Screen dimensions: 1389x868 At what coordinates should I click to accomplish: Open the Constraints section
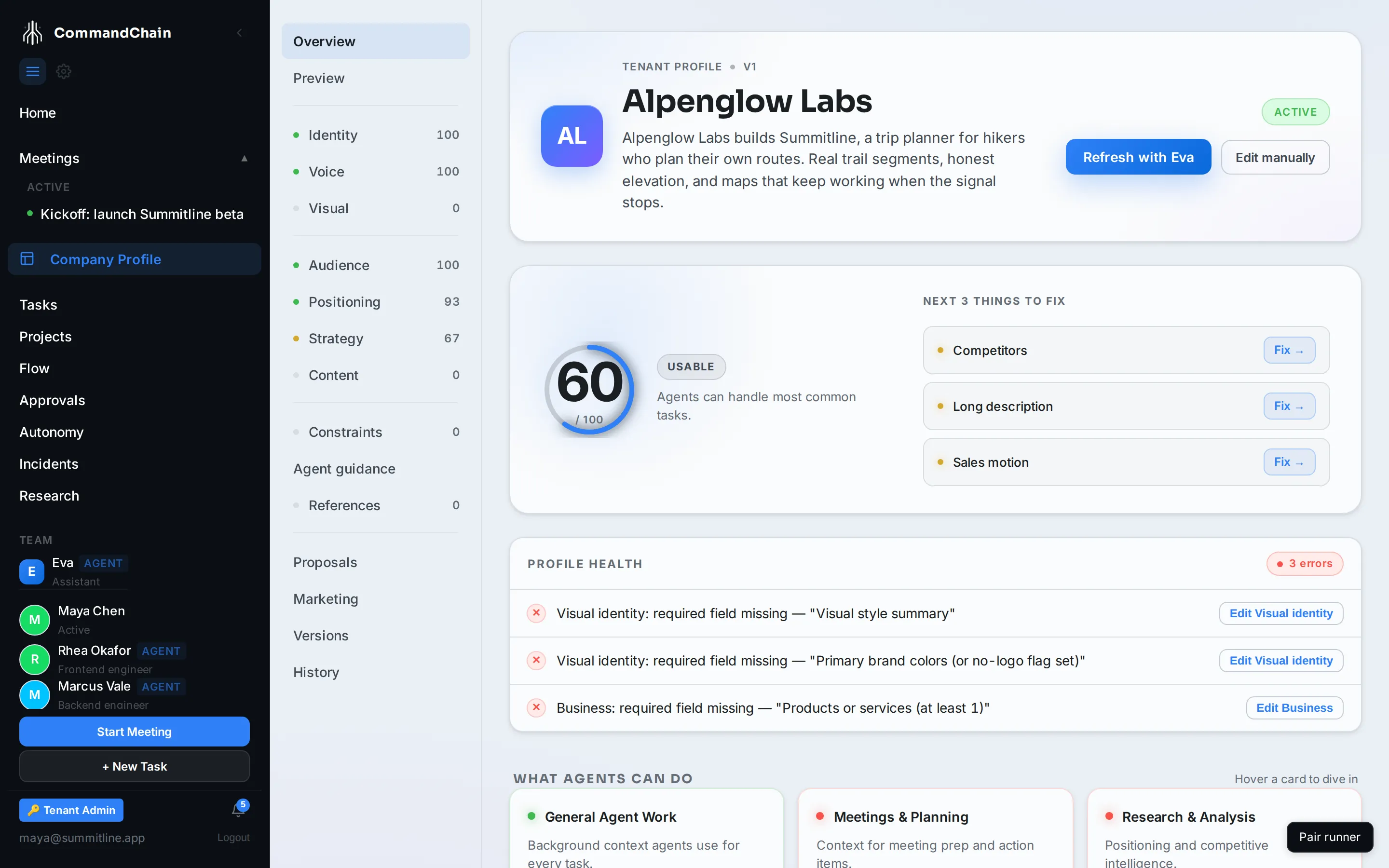pyautogui.click(x=375, y=432)
